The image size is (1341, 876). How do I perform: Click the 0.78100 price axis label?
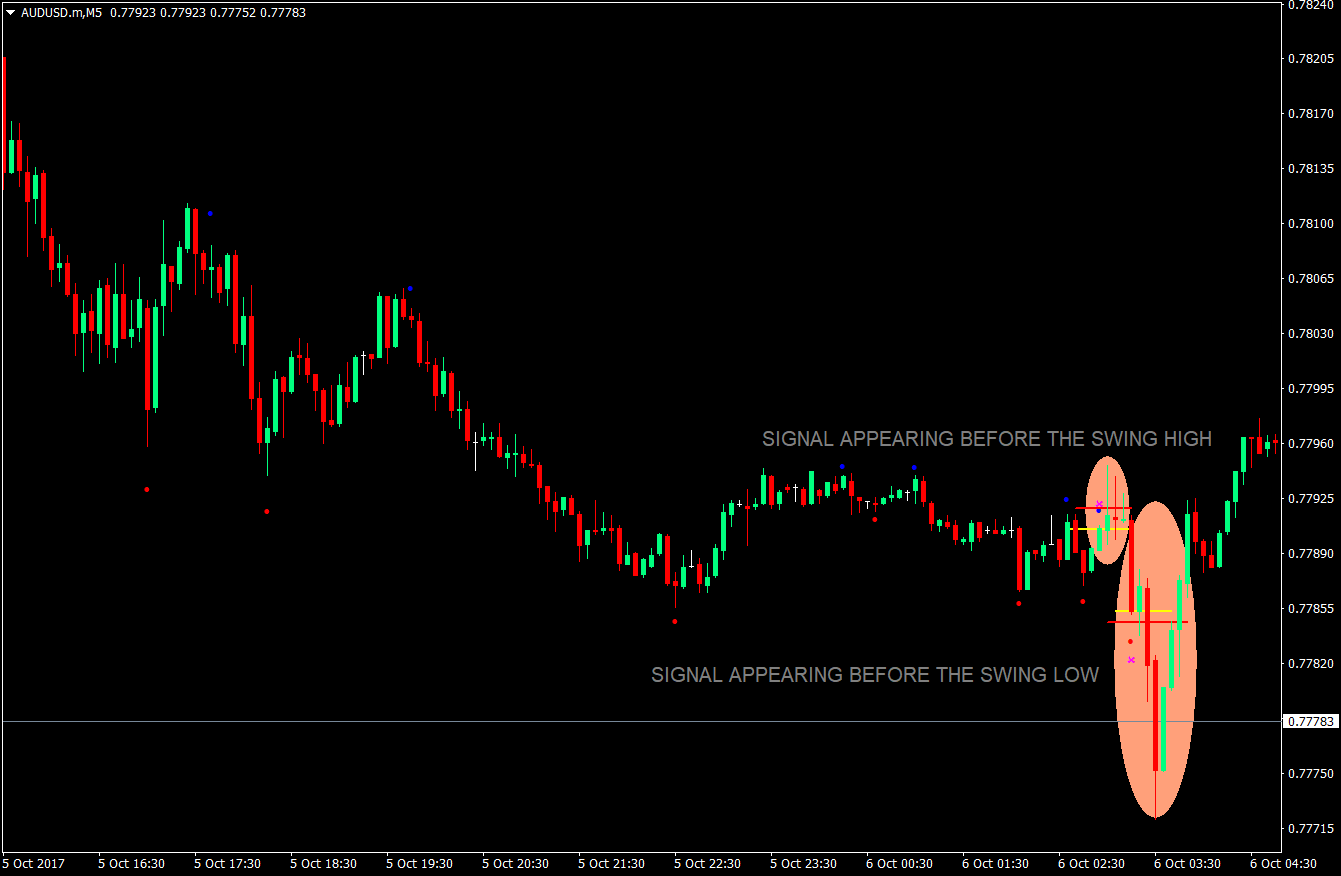(x=1310, y=223)
